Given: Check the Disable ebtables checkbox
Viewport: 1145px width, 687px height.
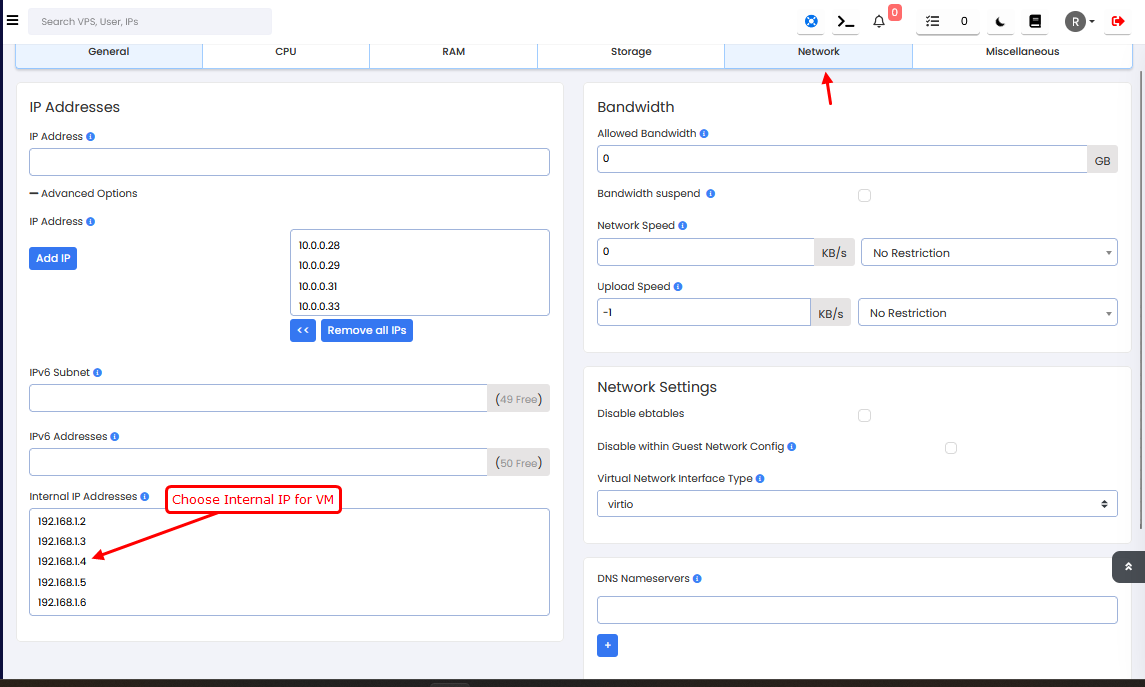Looking at the screenshot, I should [x=865, y=415].
